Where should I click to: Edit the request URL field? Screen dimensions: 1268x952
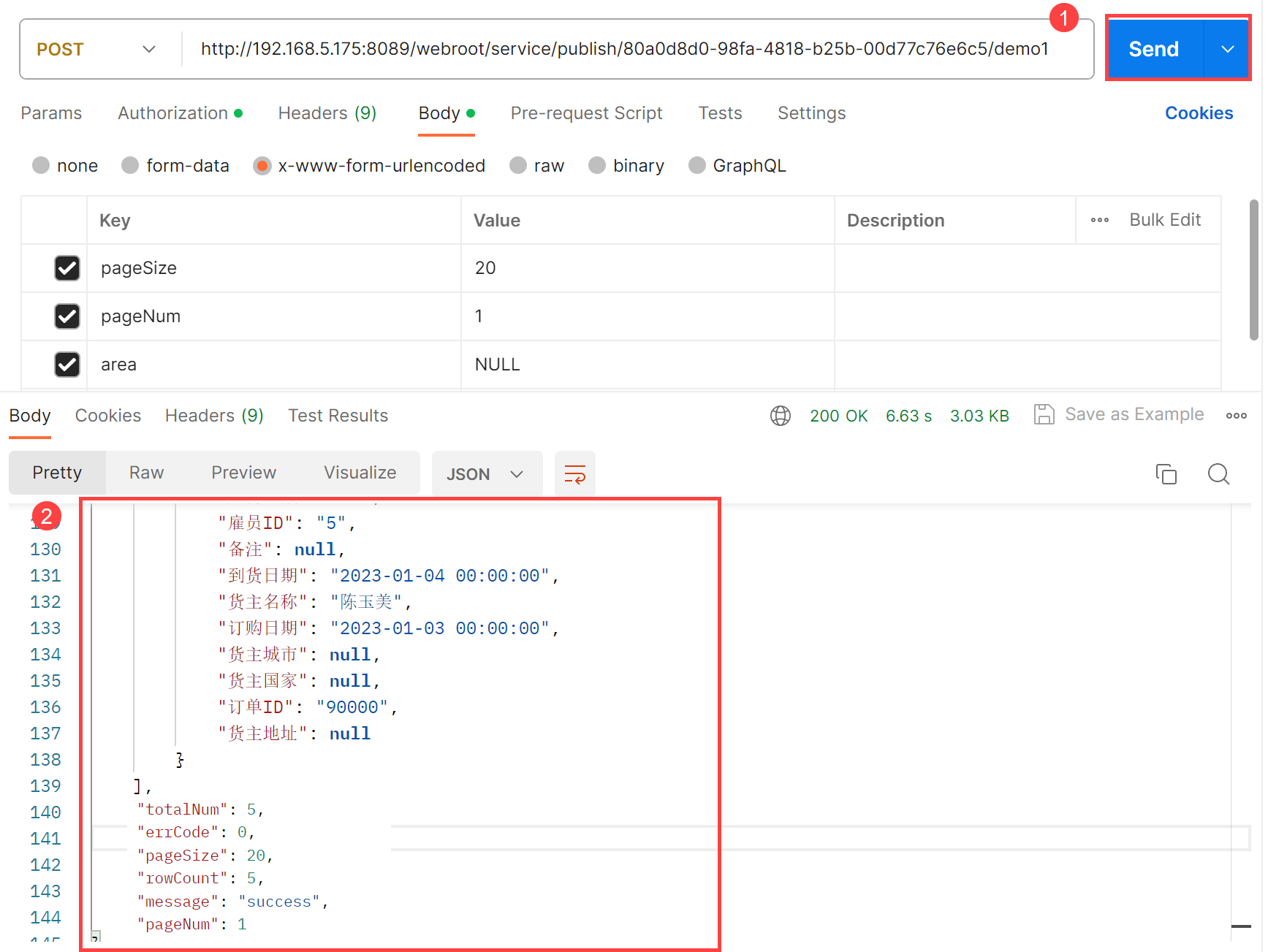pos(625,49)
